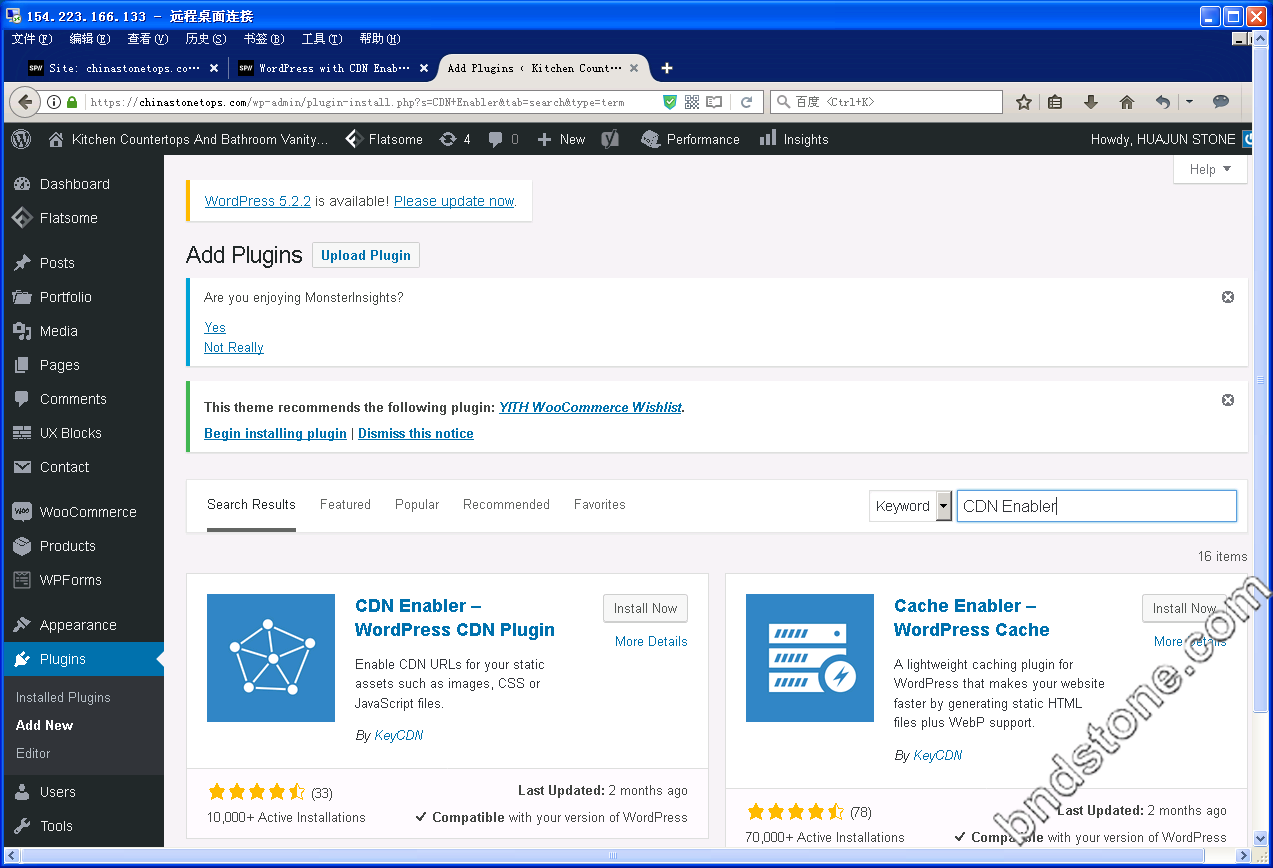Open the Keyword search type dropdown
Viewport: 1273px width, 868px height.
[x=910, y=506]
